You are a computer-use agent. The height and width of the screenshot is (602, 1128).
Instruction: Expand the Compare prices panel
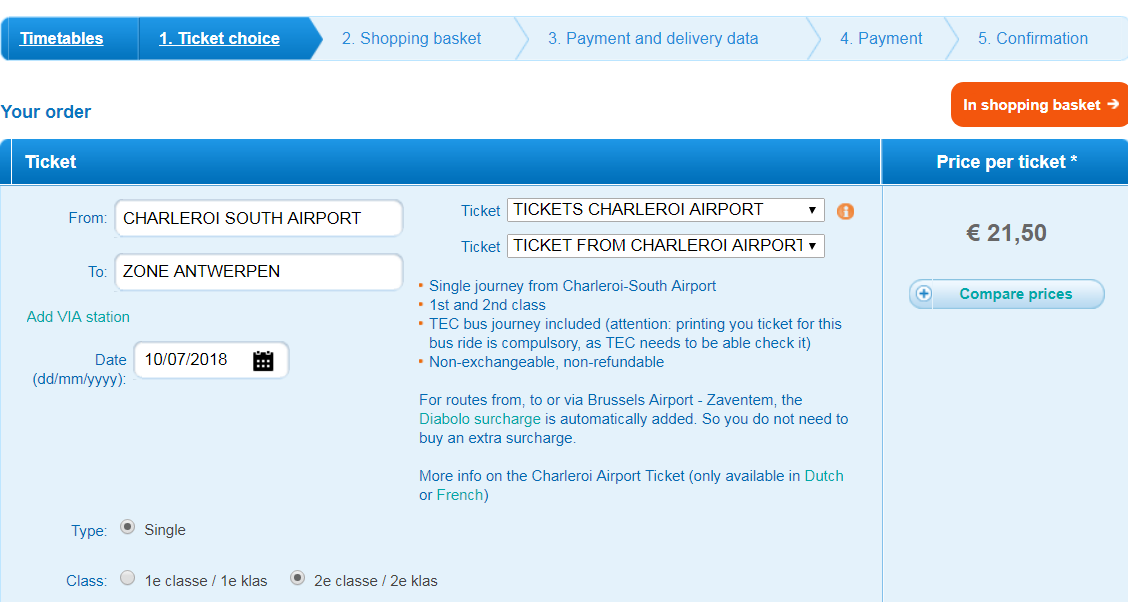pos(1006,294)
